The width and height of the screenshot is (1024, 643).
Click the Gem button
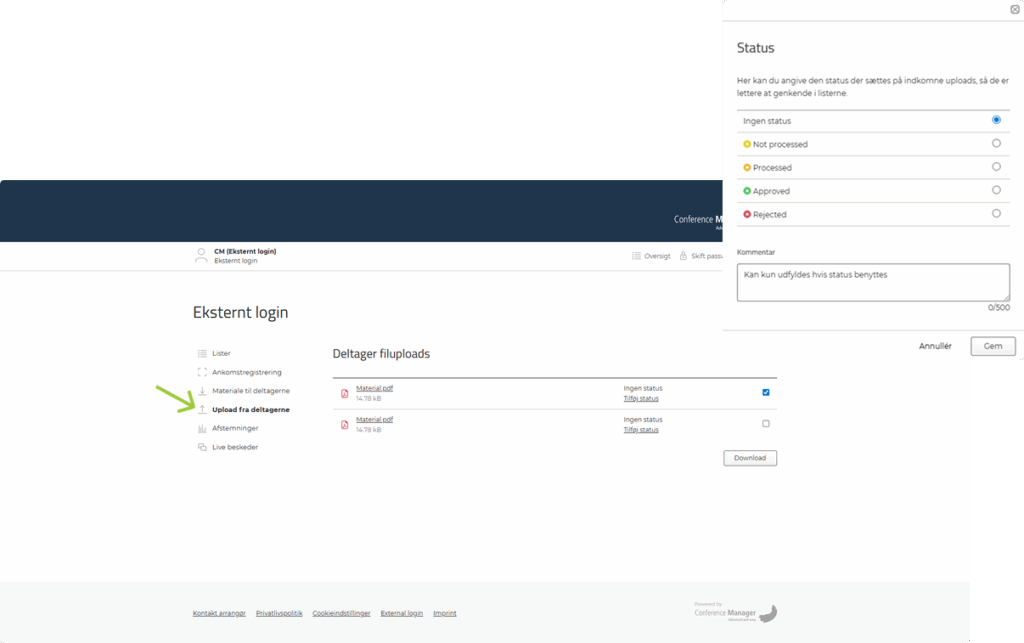pyautogui.click(x=993, y=346)
